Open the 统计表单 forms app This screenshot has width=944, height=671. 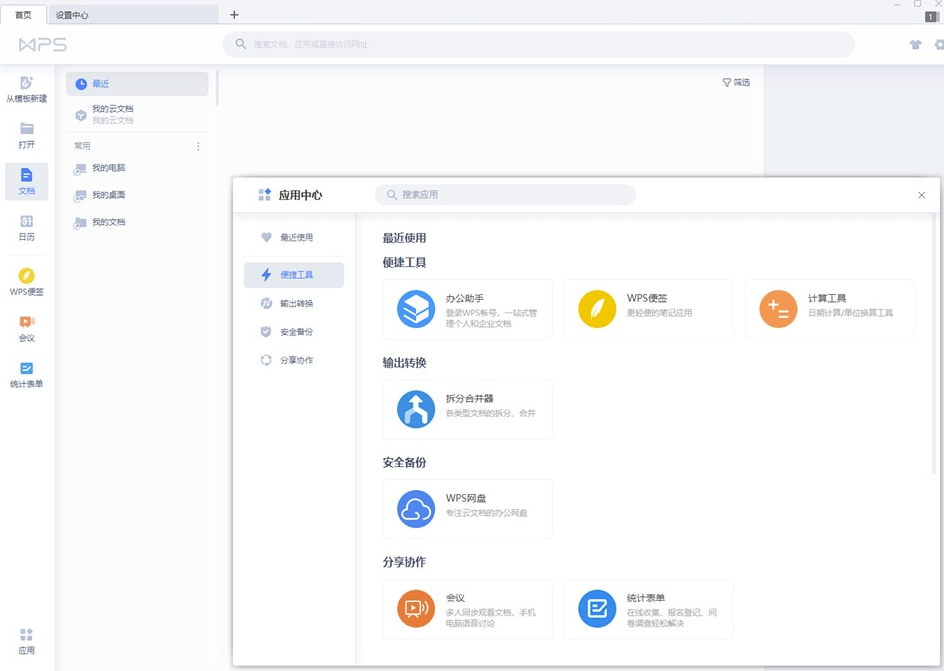[648, 607]
